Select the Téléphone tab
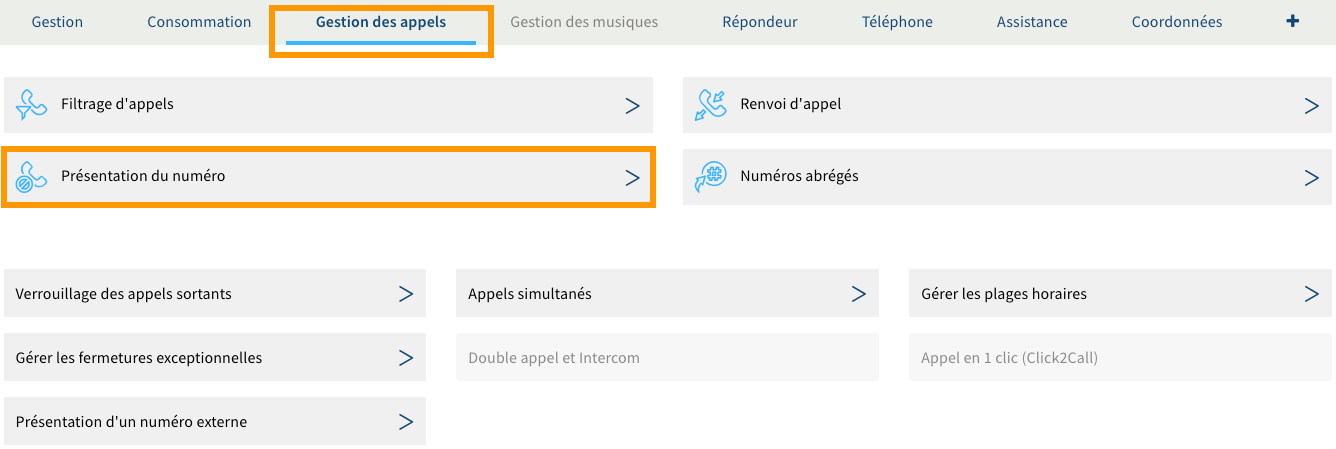 click(897, 22)
